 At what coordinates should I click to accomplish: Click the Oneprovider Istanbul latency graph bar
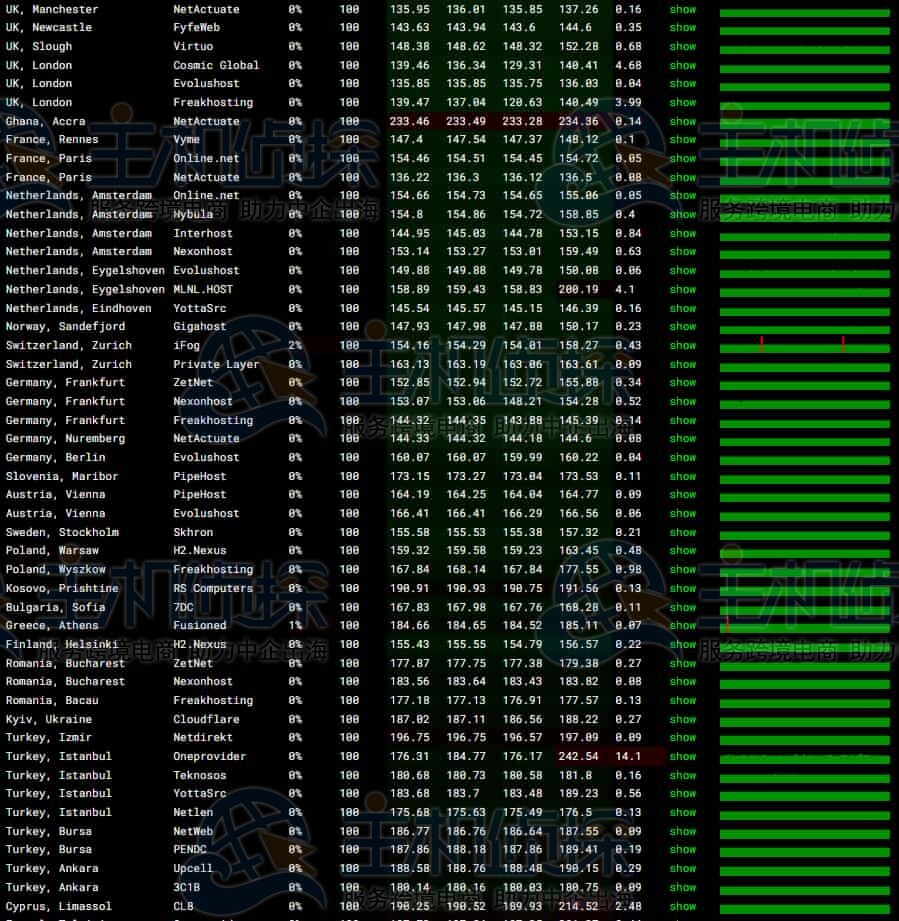804,760
